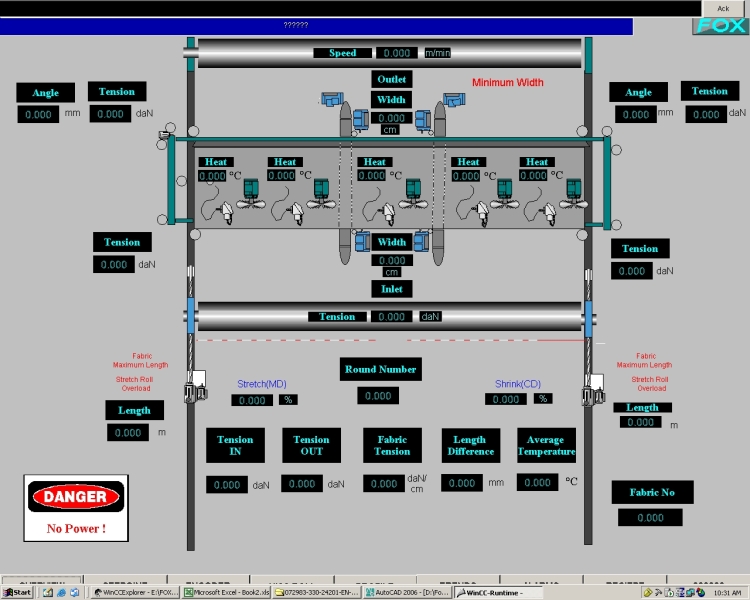Click the DANGER No Power warning sign
750x600 pixels.
click(x=76, y=507)
